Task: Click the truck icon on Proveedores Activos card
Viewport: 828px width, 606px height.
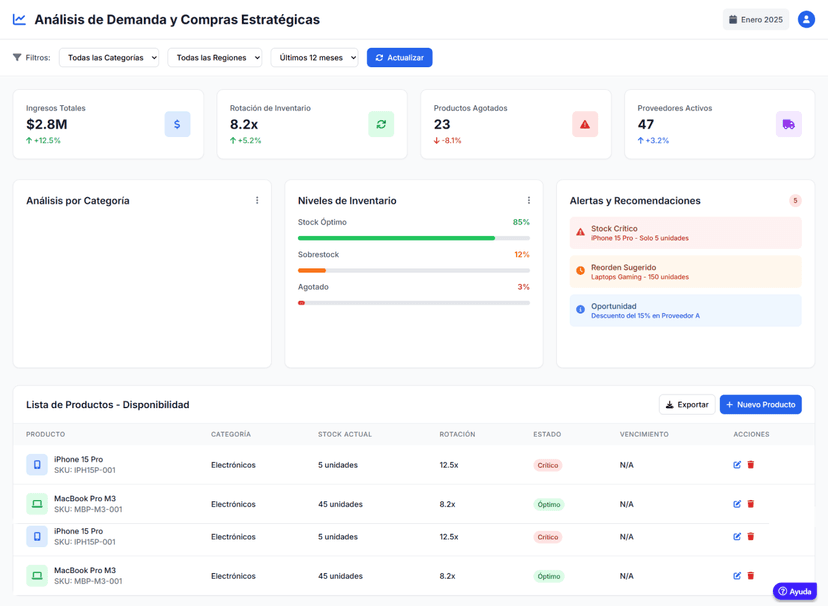Action: pyautogui.click(x=788, y=124)
